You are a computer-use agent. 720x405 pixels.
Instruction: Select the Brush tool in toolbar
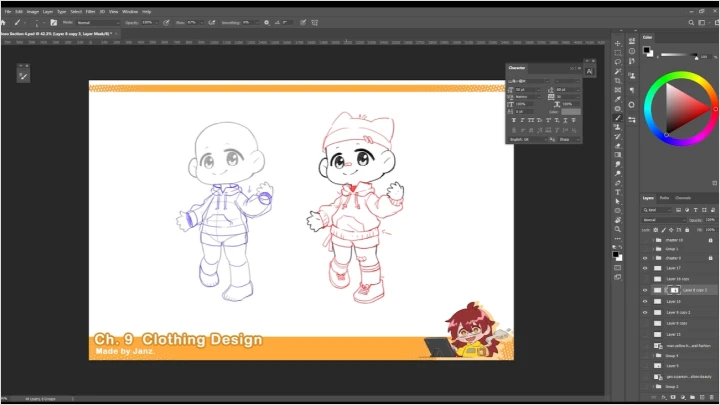point(618,117)
